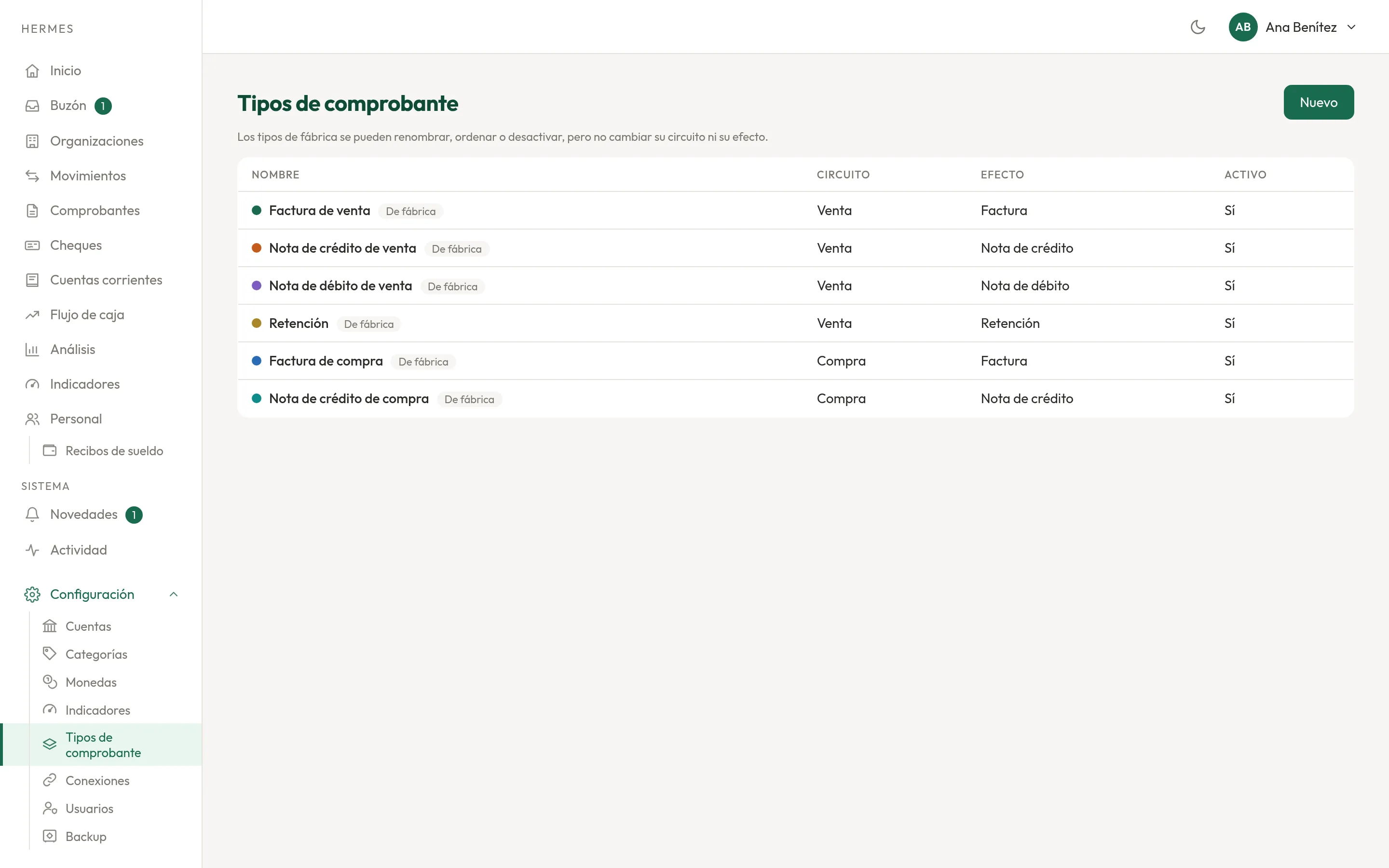Click the Ana Benítez user name
Screen dimensions: 1389x868
(1301, 27)
